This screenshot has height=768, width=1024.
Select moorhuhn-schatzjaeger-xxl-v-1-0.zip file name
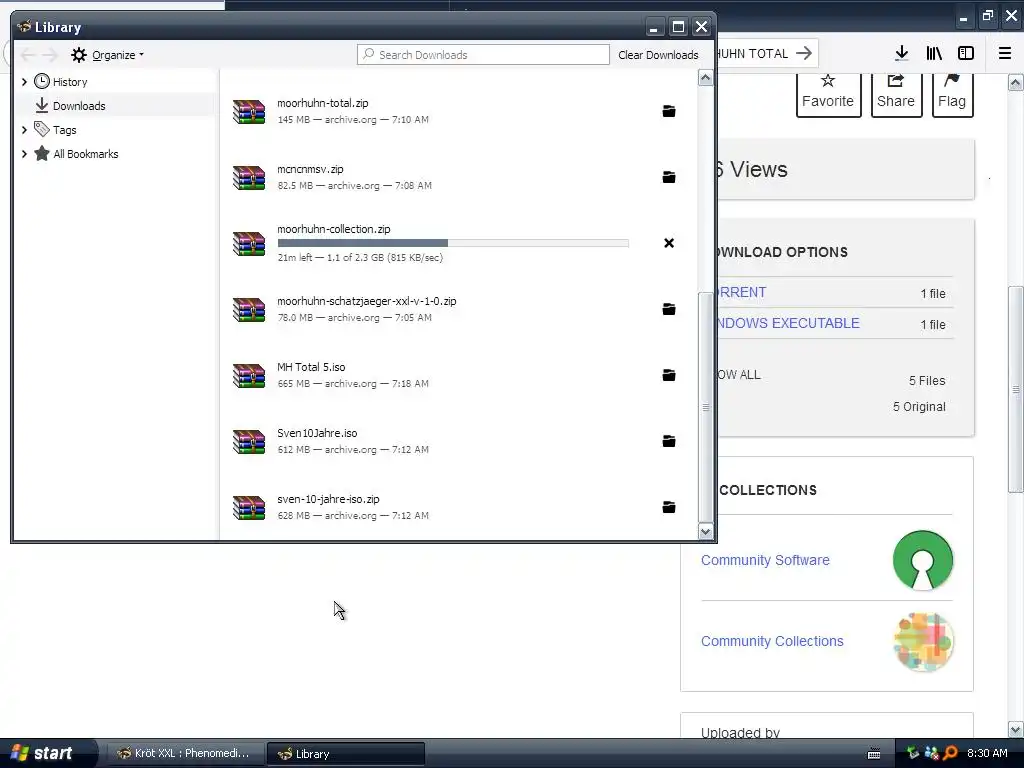click(366, 301)
